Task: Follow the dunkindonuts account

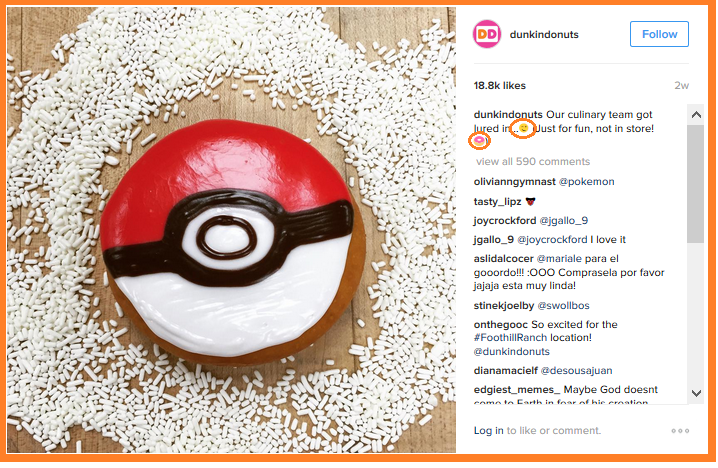Action: pos(659,34)
